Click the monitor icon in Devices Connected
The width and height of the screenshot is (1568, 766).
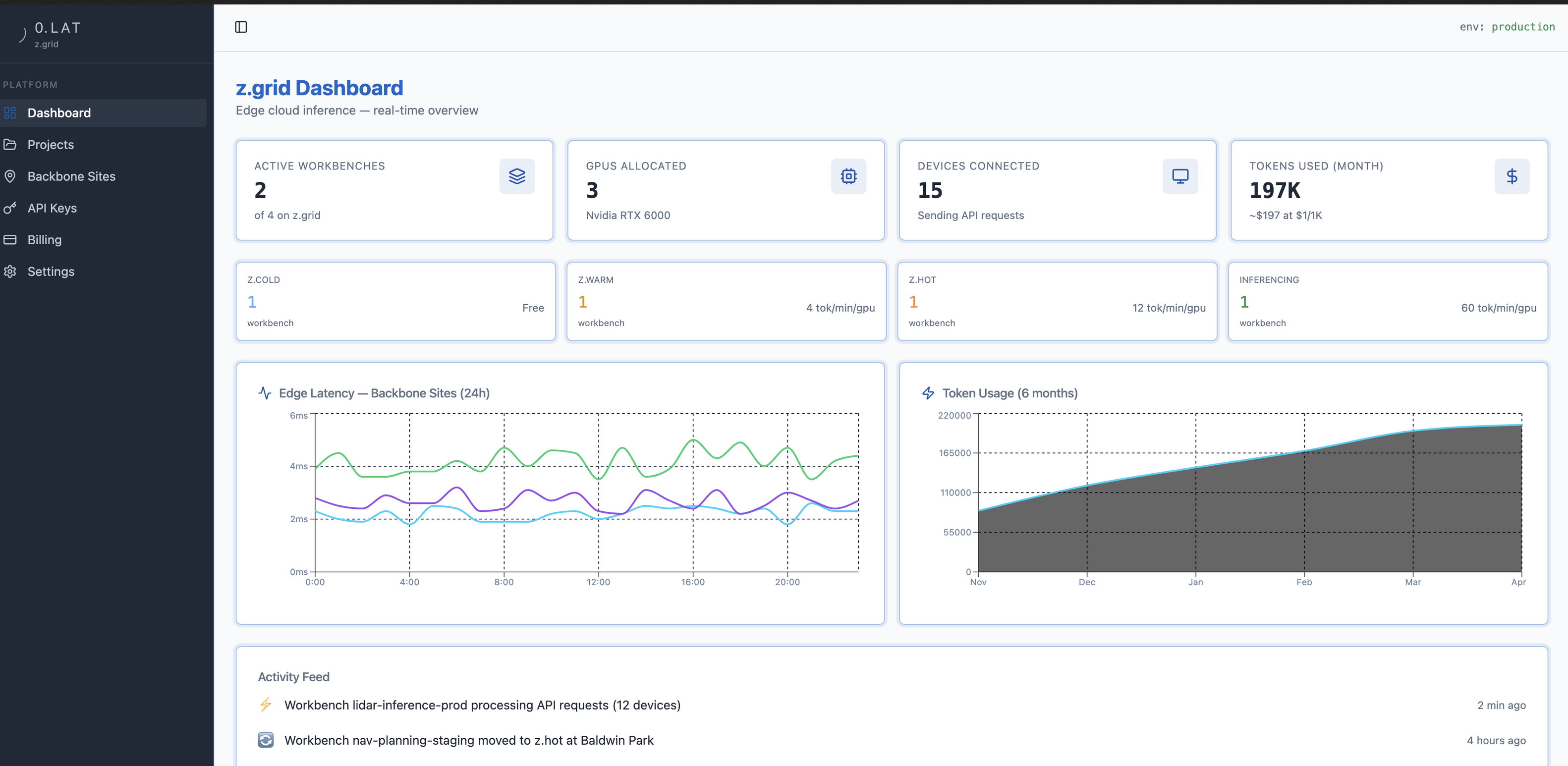click(x=1180, y=176)
